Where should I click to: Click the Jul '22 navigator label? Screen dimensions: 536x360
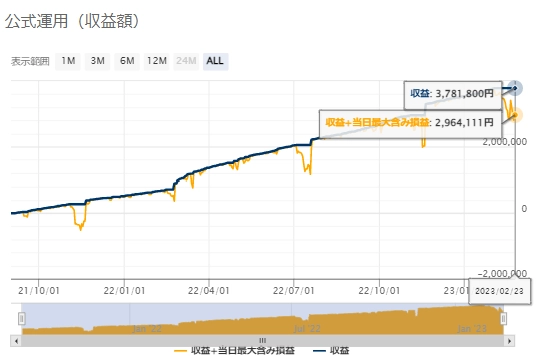307,329
